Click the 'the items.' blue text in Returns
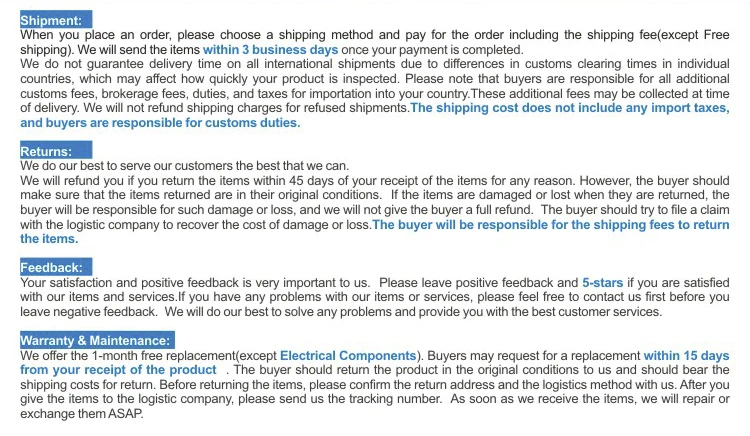750x436 pixels. [49, 239]
